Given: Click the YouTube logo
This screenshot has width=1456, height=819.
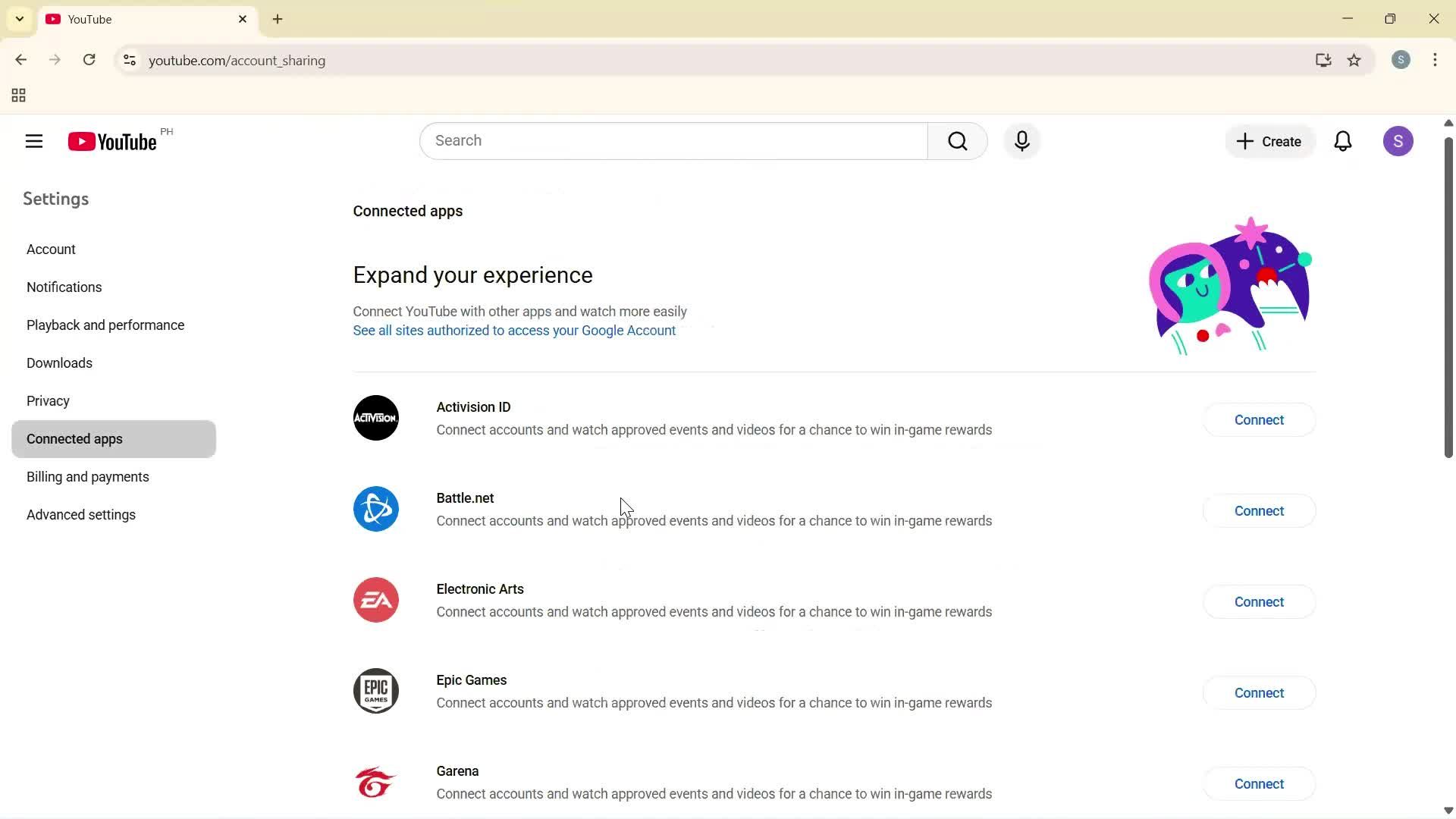Looking at the screenshot, I should (x=111, y=141).
